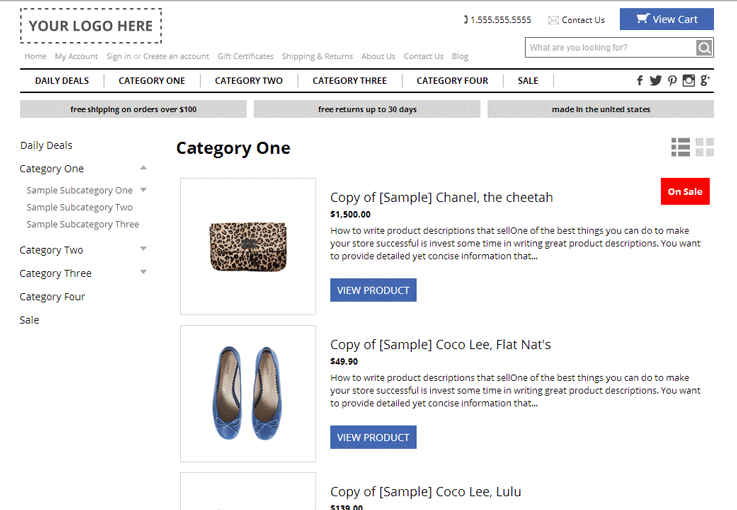Expand Category Three sidebar arrow
Viewport: 737px width, 510px height.
pos(143,272)
